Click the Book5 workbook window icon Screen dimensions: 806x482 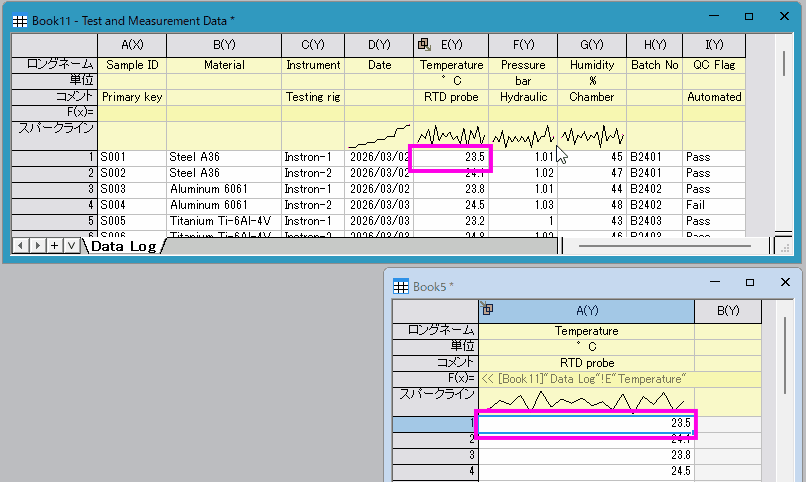point(400,286)
